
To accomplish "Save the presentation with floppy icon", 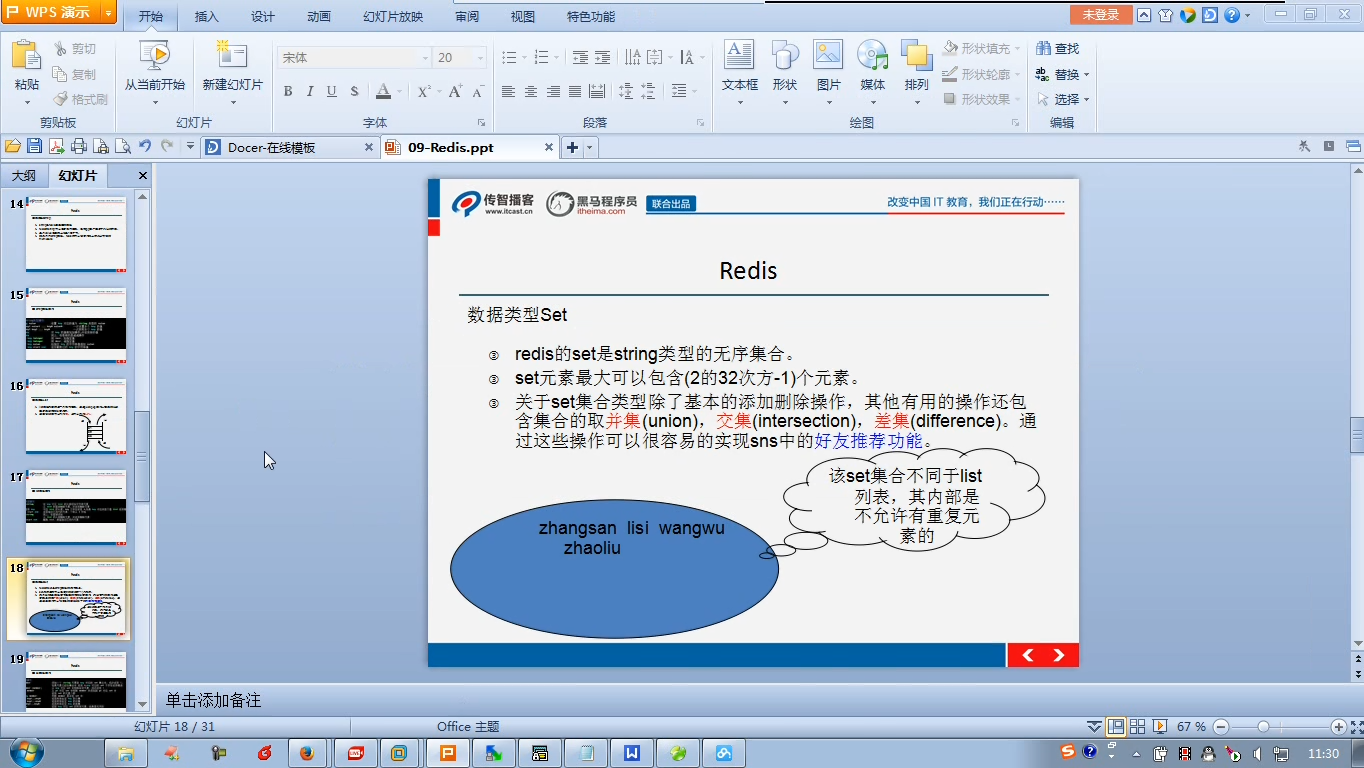I will [x=34, y=146].
